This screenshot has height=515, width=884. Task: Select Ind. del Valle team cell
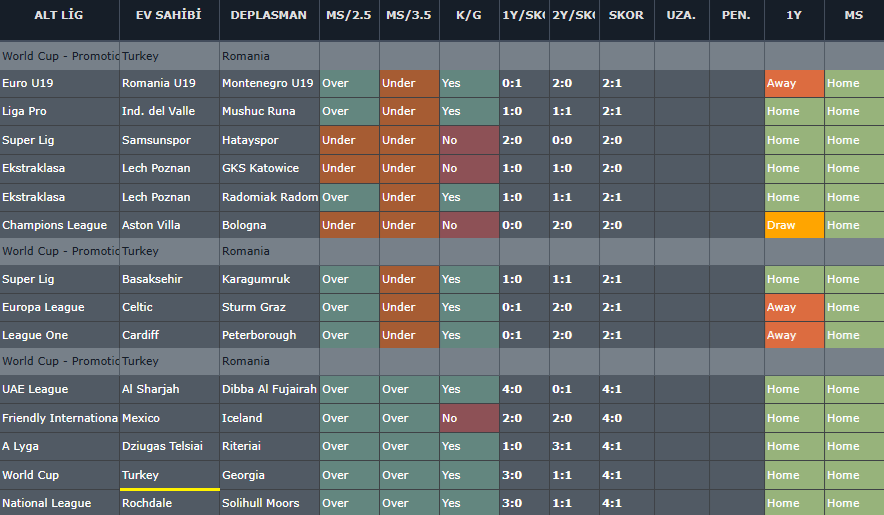coord(169,112)
